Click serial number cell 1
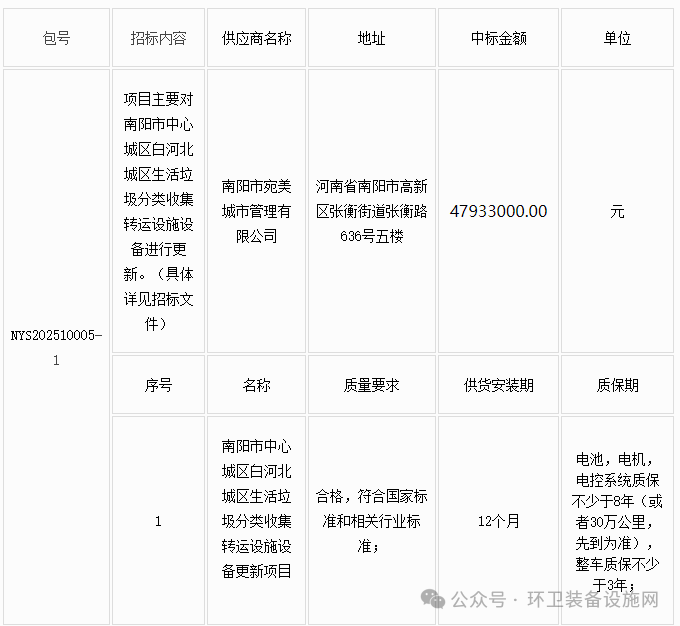680x626 pixels. pos(158,521)
